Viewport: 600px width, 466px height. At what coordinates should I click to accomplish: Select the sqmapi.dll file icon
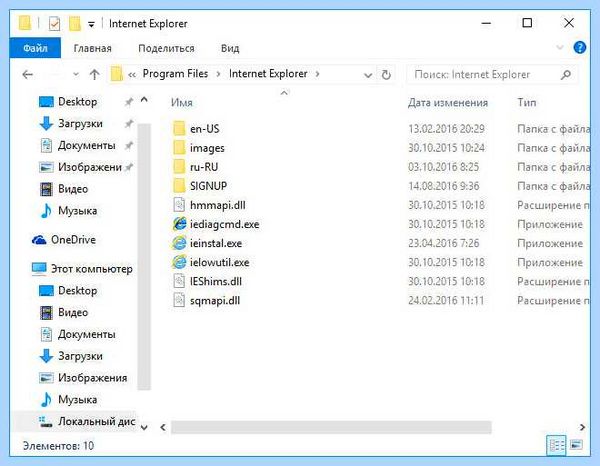(x=179, y=300)
